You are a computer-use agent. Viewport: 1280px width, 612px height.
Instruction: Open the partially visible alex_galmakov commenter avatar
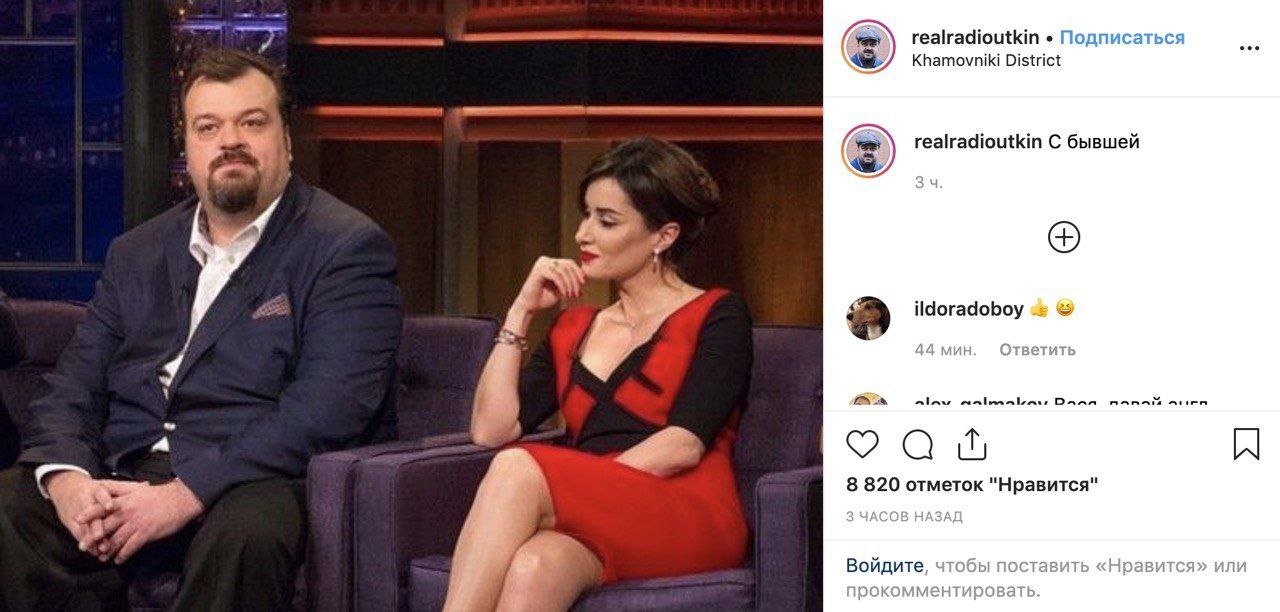click(x=868, y=402)
